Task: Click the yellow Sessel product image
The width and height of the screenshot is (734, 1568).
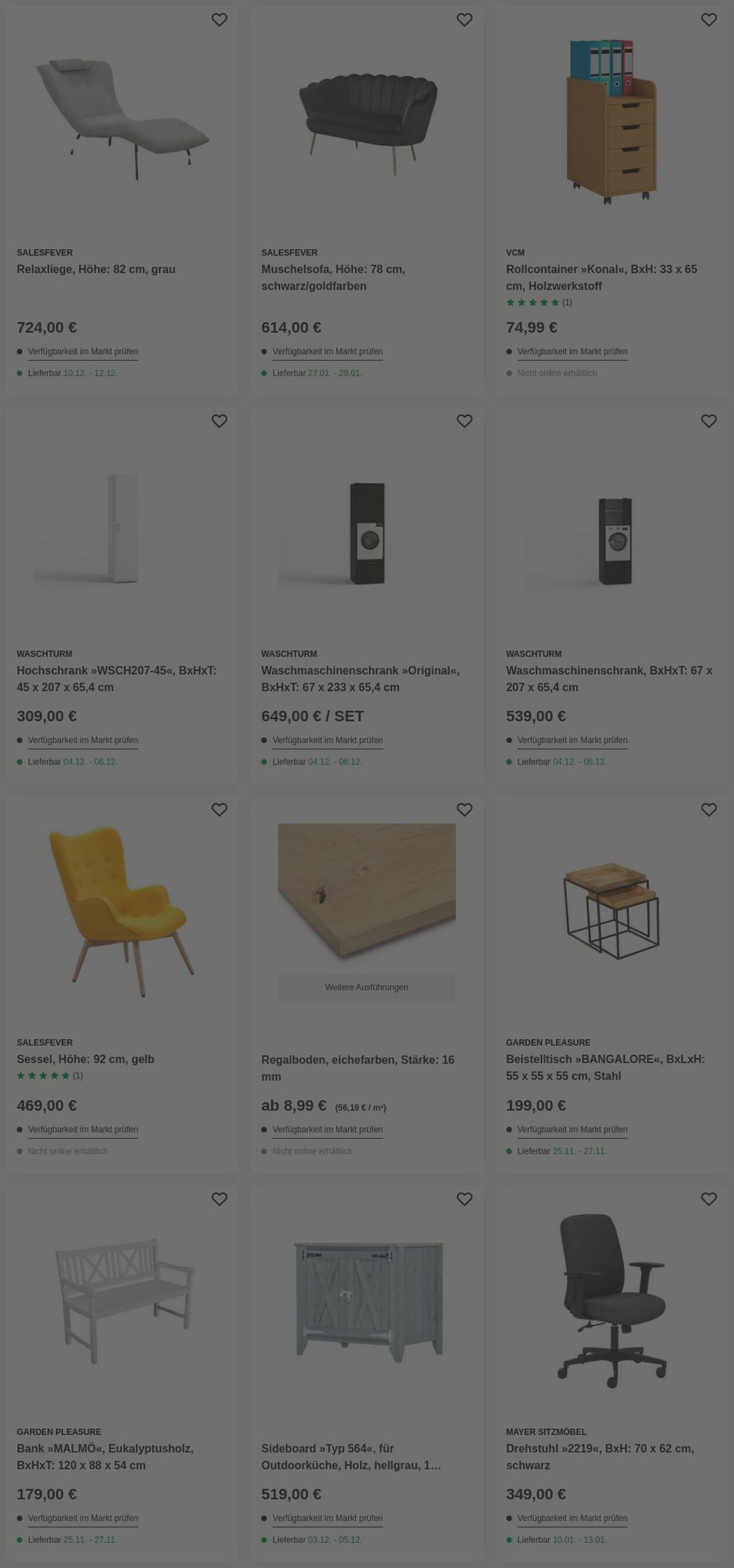Action: coord(122,910)
